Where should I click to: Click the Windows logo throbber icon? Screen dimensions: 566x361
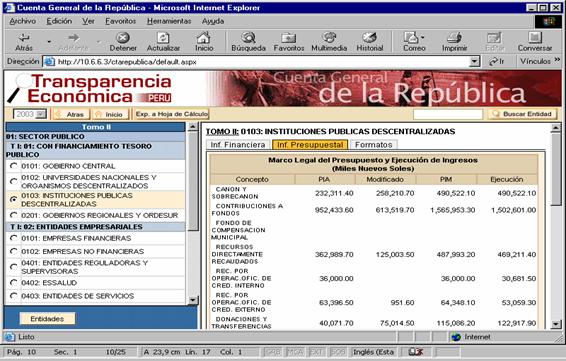(548, 22)
